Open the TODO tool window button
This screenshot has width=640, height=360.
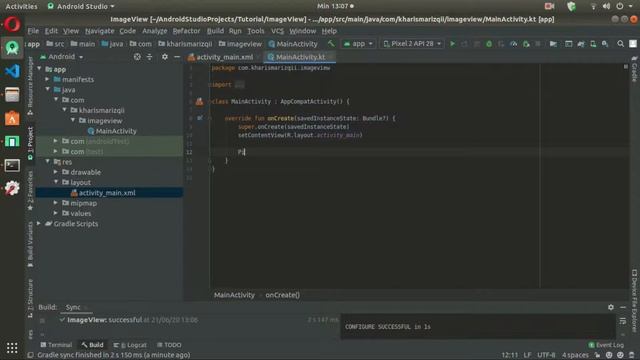pos(169,345)
